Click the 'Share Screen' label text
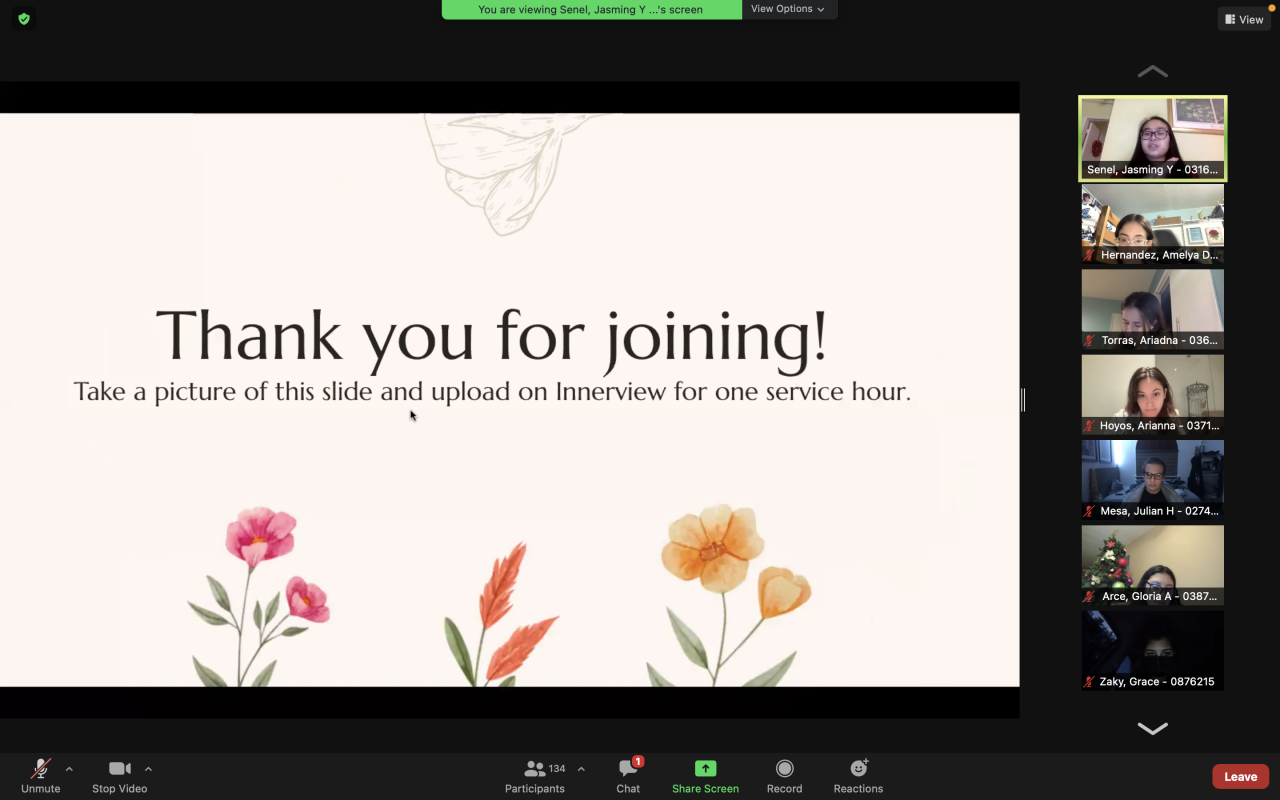Screen dimensions: 1280x800 [x=706, y=789]
